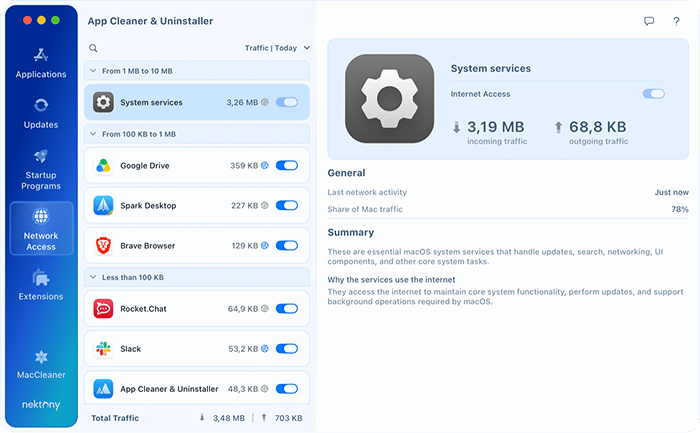Toggle App Cleaner & Uninstaller internet access

coord(287,389)
